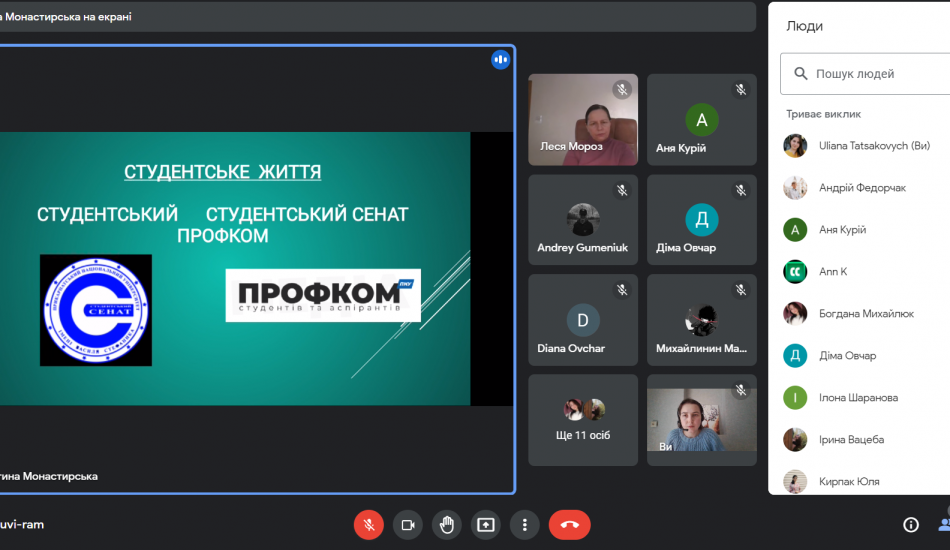Click the blue audio indicator on presentation
The height and width of the screenshot is (550, 950).
500,60
